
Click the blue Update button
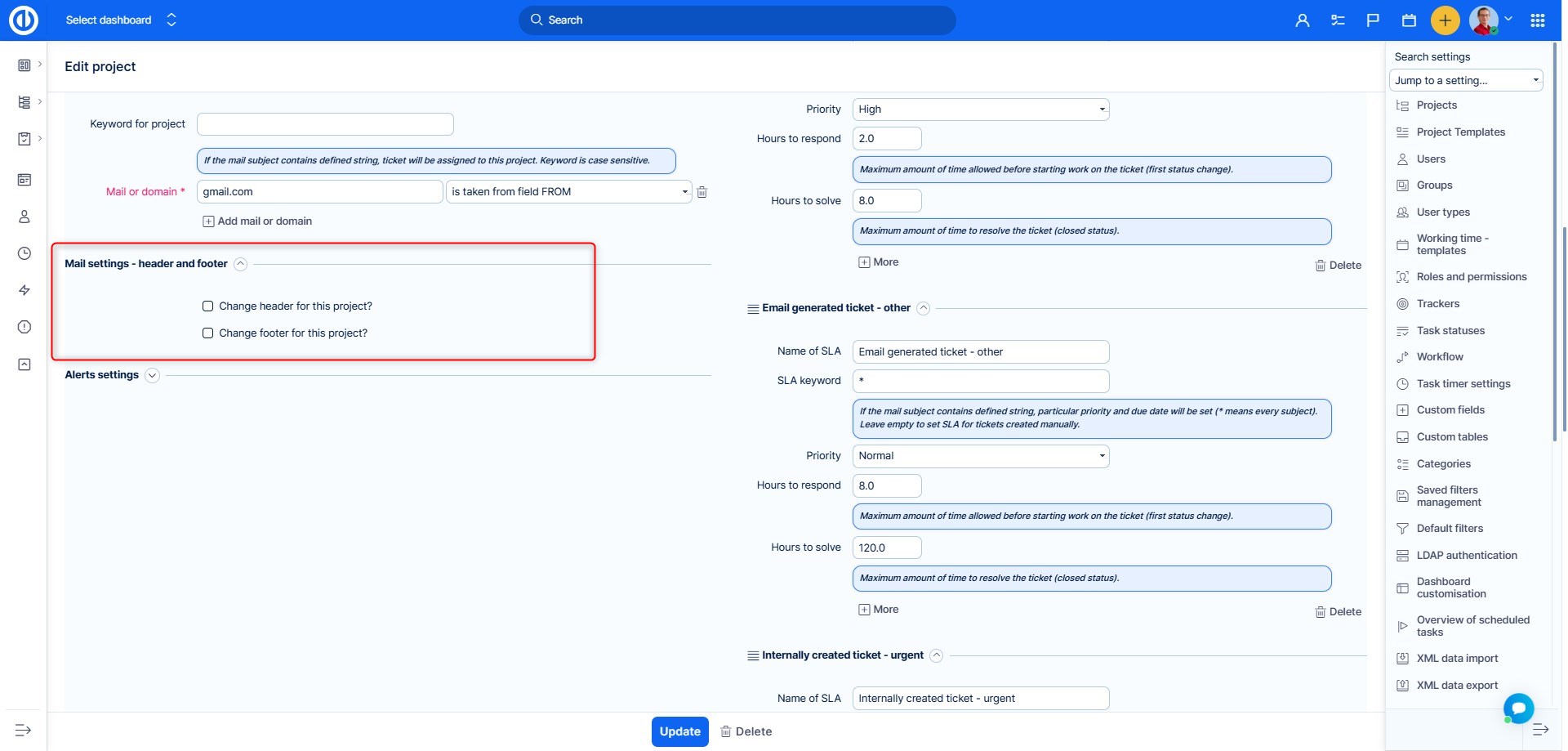pyautogui.click(x=679, y=731)
